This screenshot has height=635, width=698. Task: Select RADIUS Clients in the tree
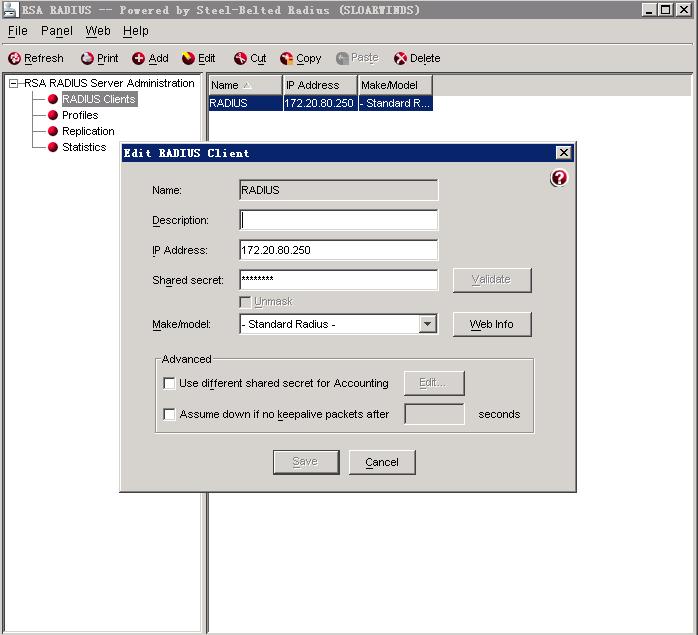pyautogui.click(x=99, y=99)
